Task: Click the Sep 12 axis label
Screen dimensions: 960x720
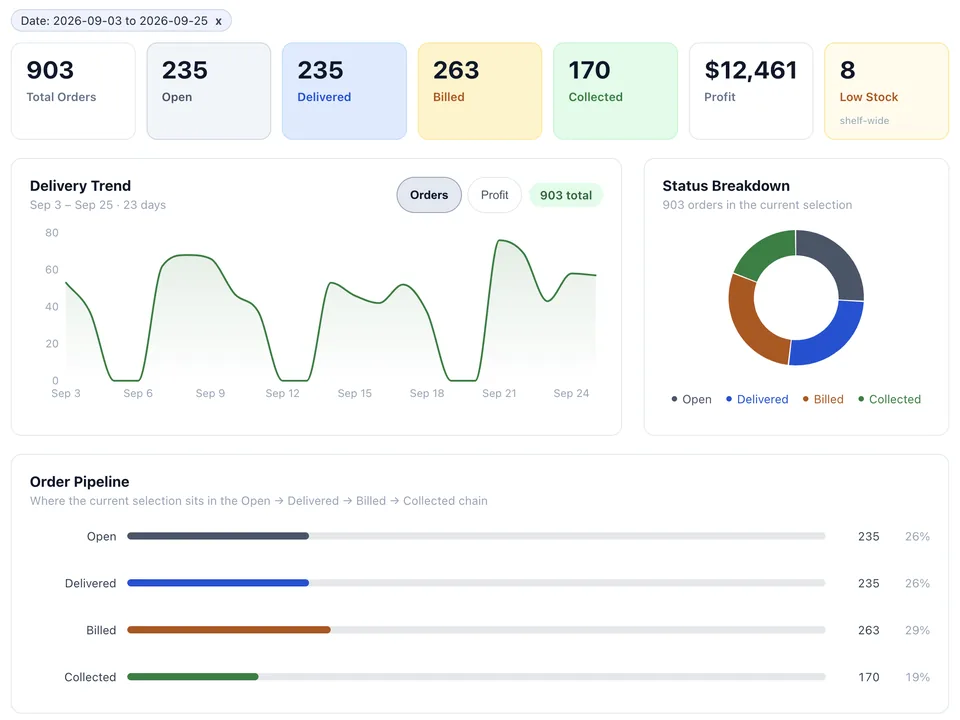Action: pyautogui.click(x=282, y=393)
